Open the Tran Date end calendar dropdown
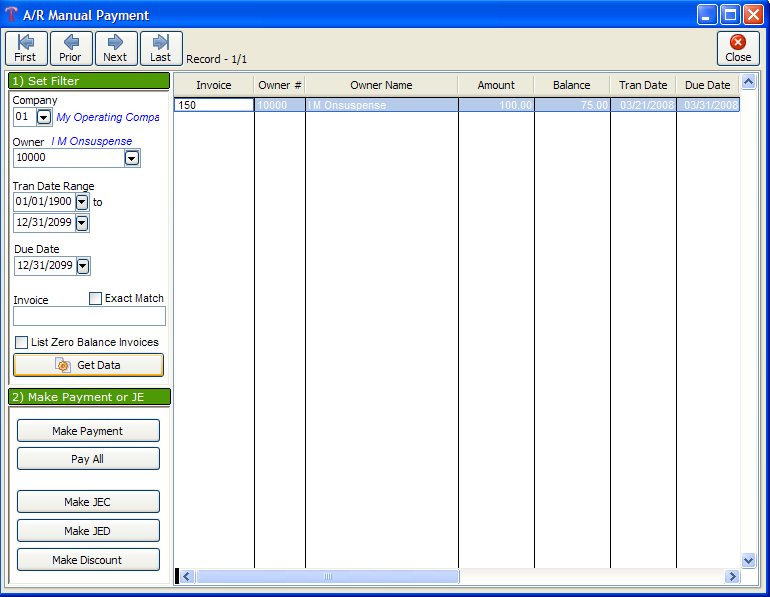 click(82, 223)
